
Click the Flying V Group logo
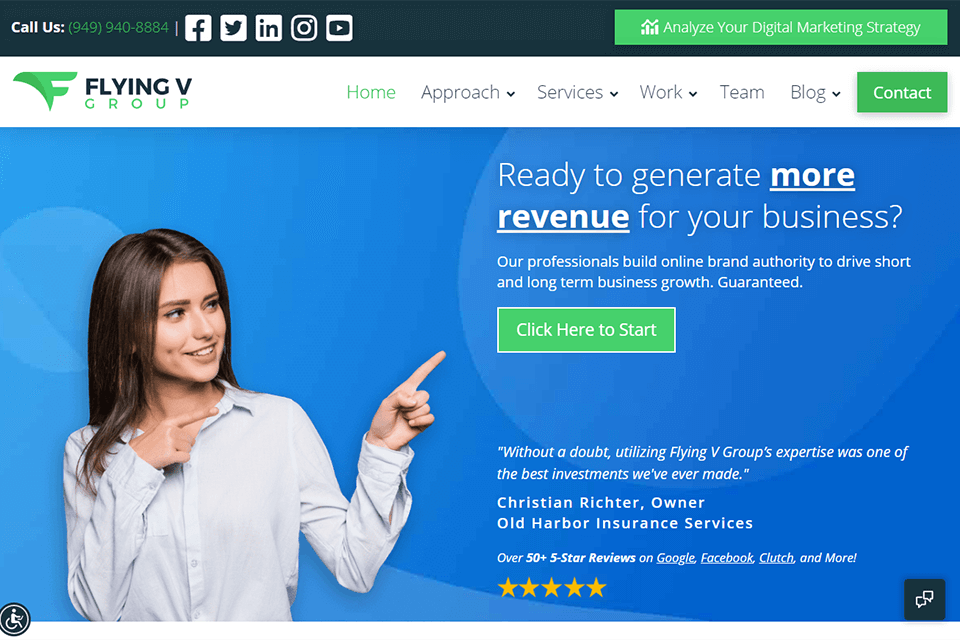pos(103,92)
